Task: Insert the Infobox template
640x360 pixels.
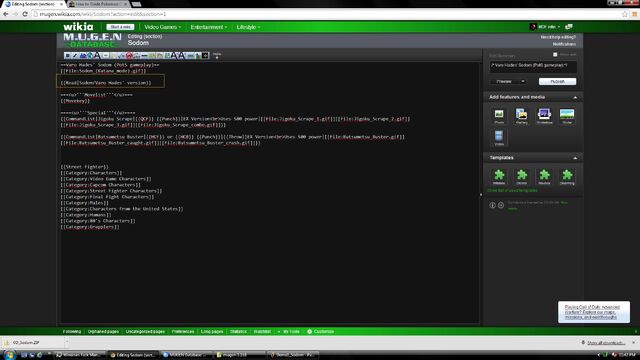Action: pyautogui.click(x=499, y=177)
